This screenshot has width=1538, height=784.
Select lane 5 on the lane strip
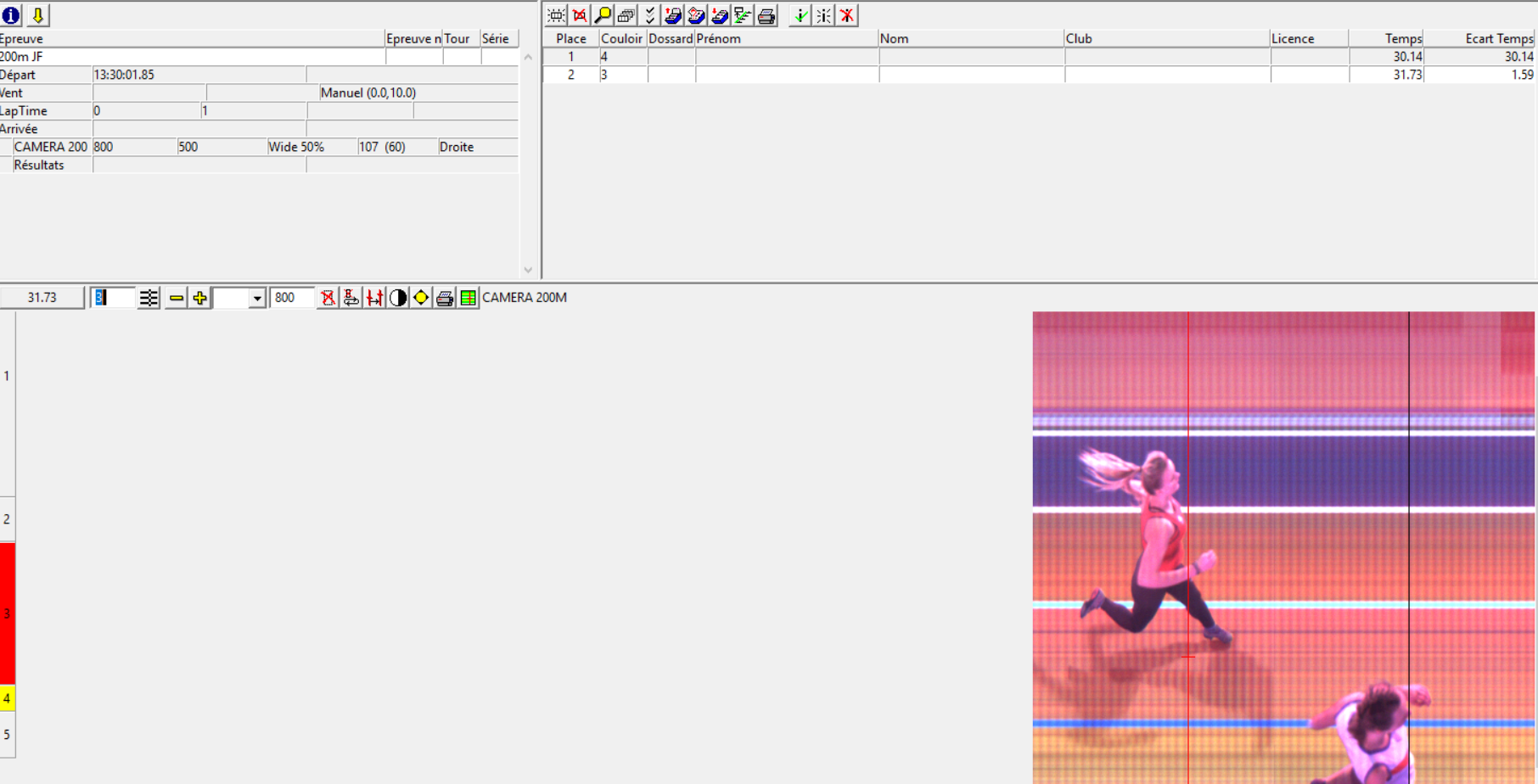point(7,735)
